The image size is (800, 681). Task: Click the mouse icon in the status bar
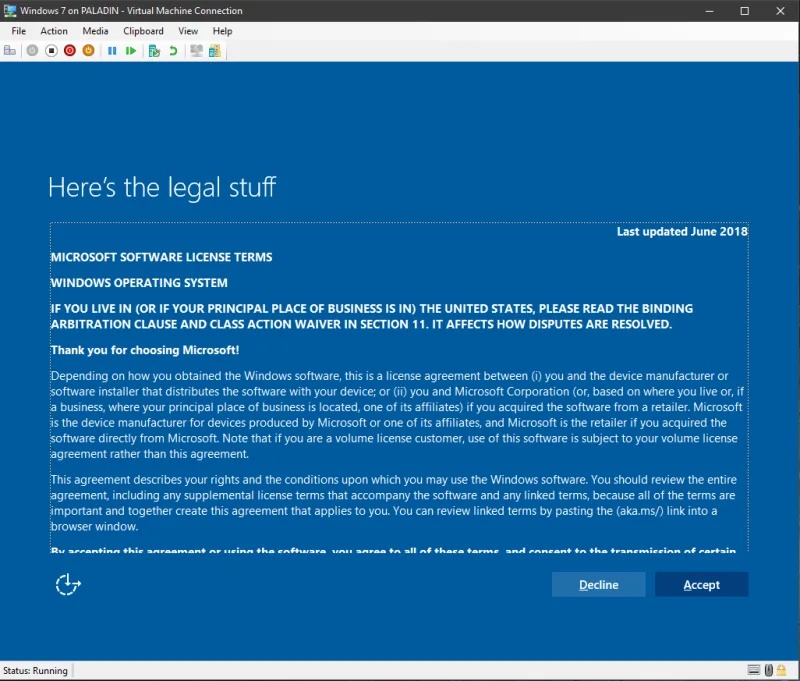click(x=768, y=670)
